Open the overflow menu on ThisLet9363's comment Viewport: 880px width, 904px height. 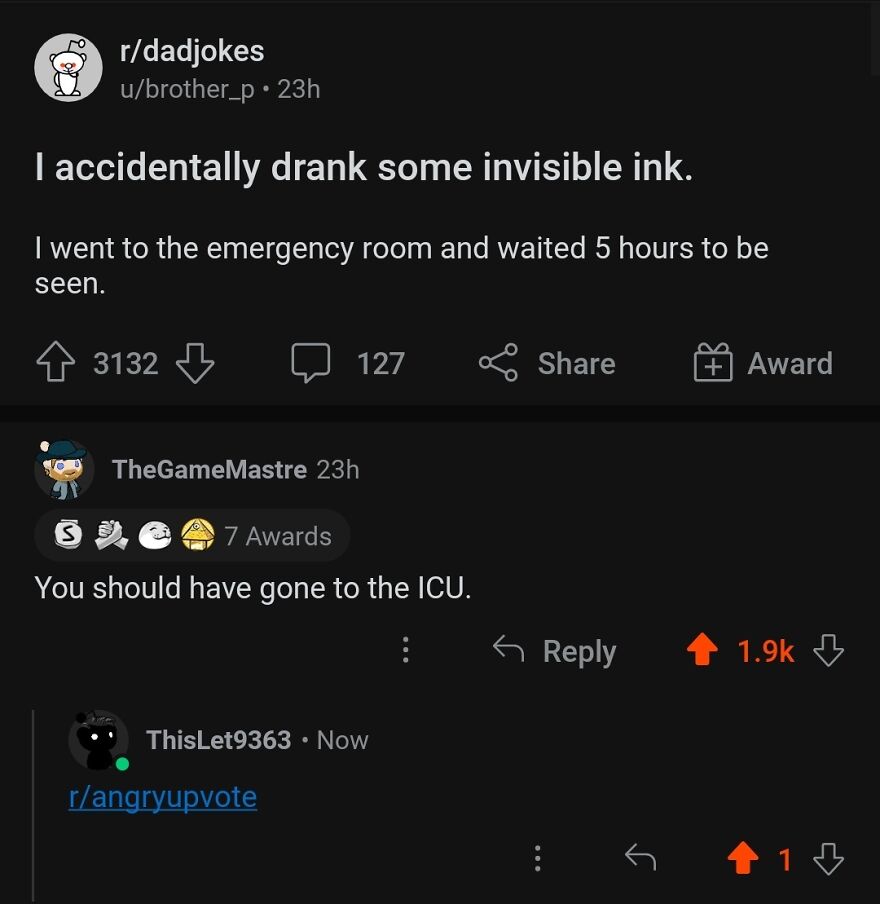click(537, 859)
